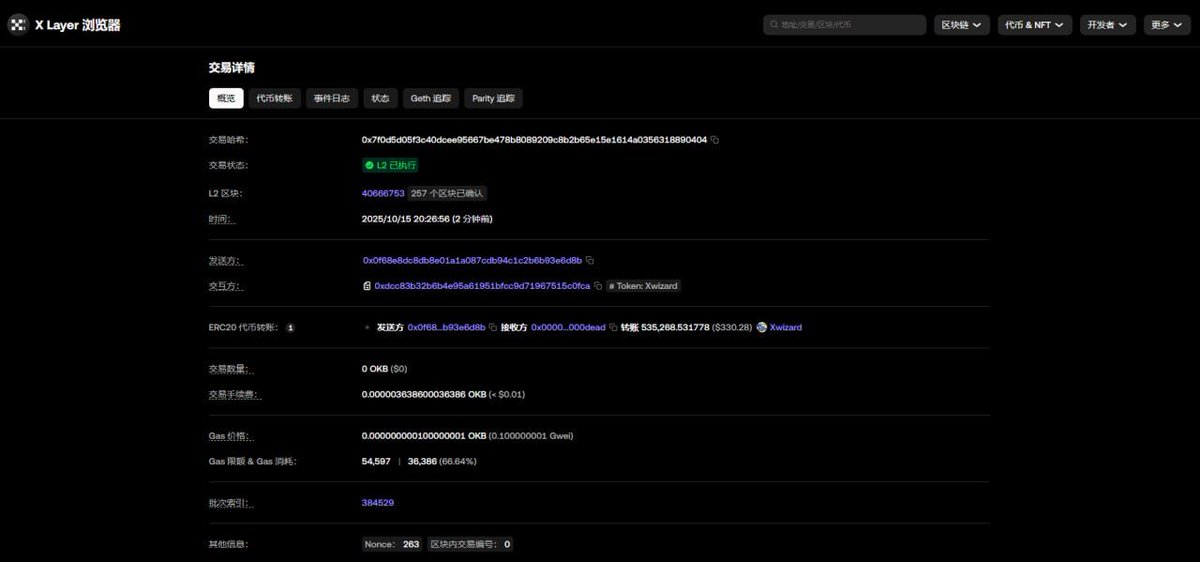1200x562 pixels.
Task: Click the gas limit value 54,597
Action: tap(376, 461)
